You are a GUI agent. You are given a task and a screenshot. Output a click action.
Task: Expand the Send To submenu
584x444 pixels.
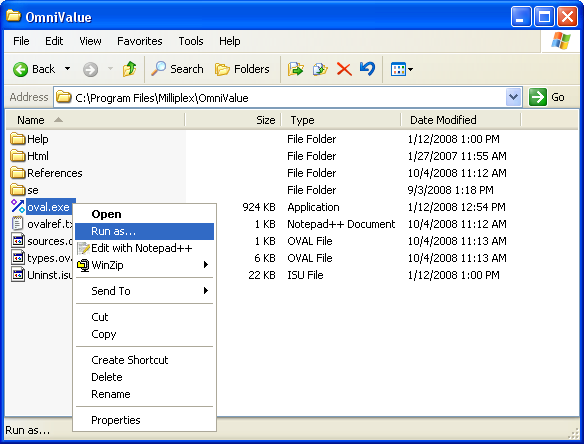pos(145,291)
